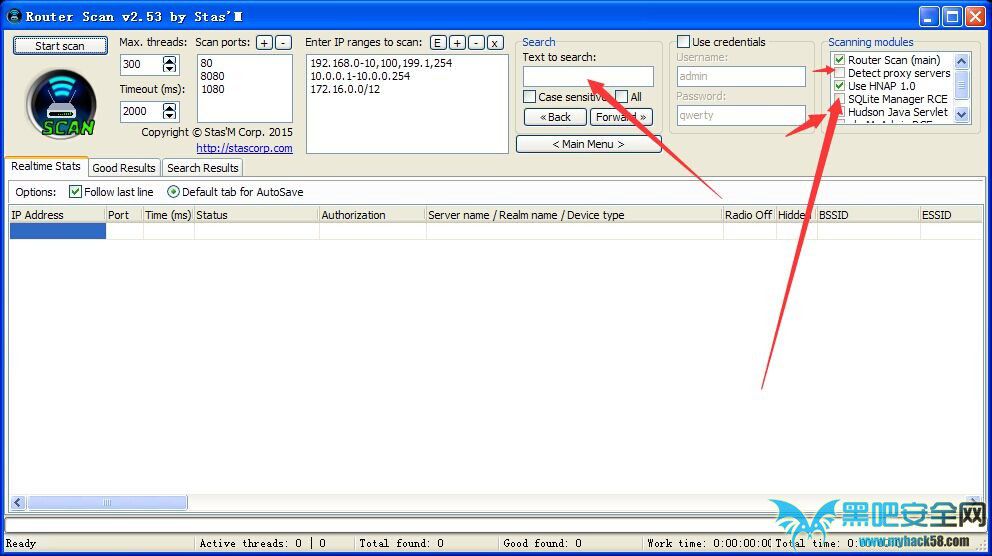The image size is (992, 556).
Task: Remove an IP range with minus button
Action: (x=476, y=42)
